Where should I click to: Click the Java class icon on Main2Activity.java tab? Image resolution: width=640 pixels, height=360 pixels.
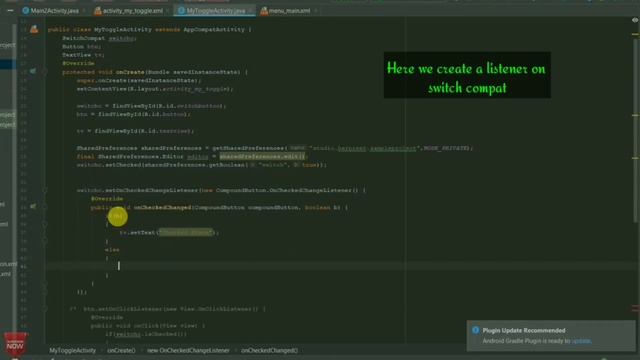pos(26,11)
